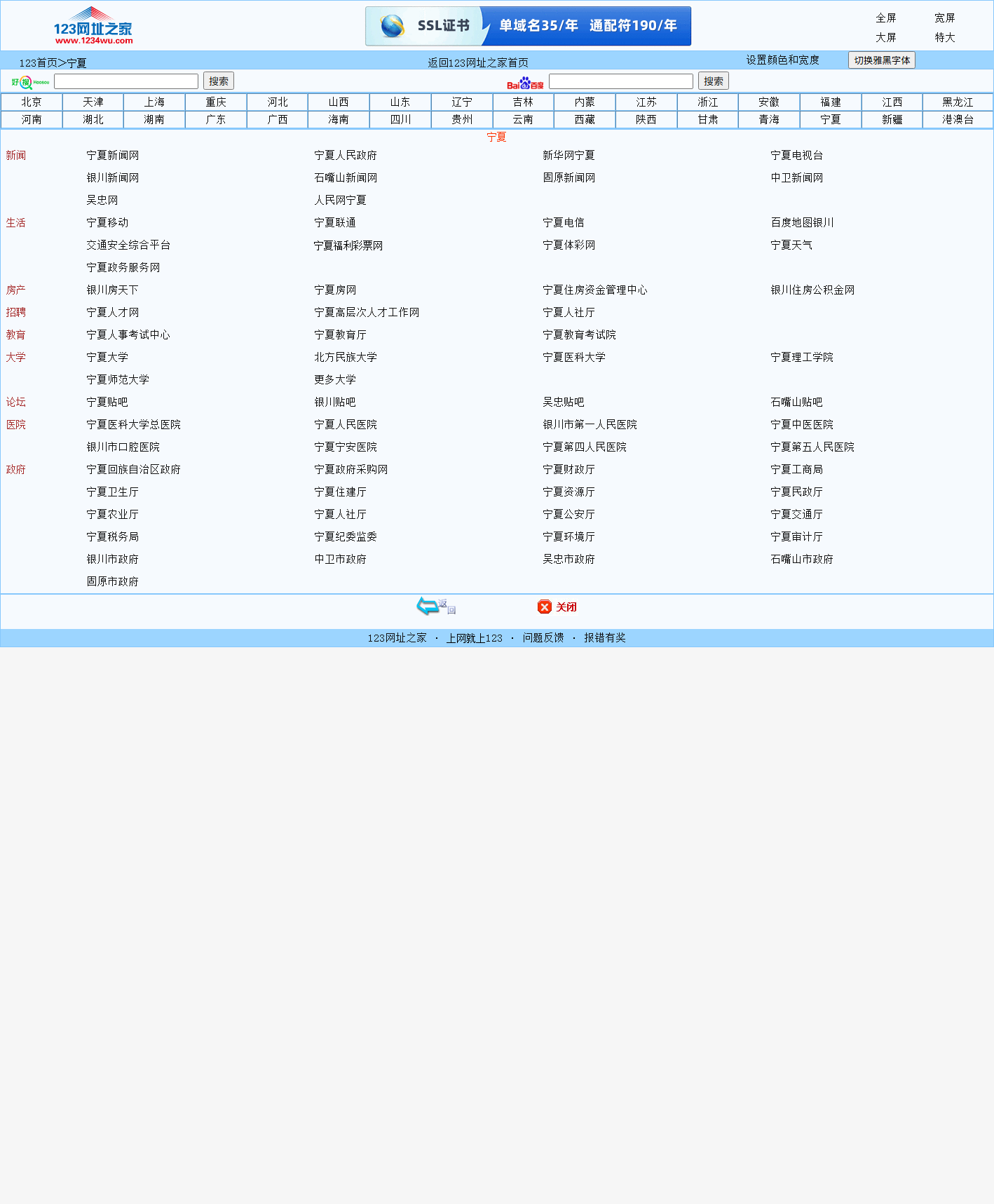Screen dimensions: 994x1204
Task: Open 宁夏教育考试院 link
Action: [579, 335]
